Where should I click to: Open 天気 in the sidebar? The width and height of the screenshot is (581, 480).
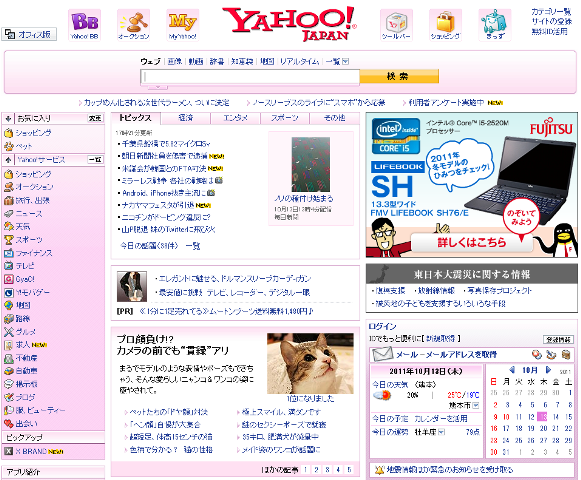click(23, 226)
